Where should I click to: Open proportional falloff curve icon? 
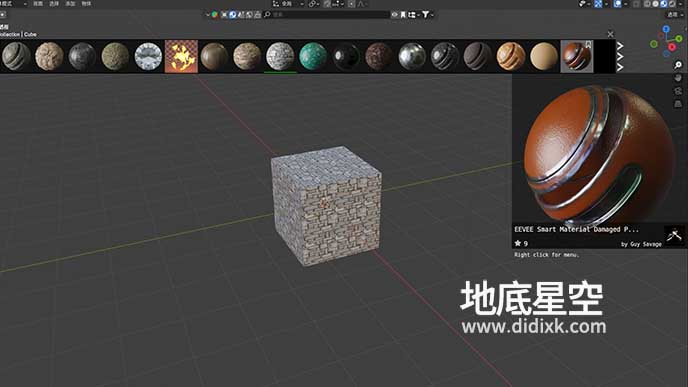[x=362, y=4]
